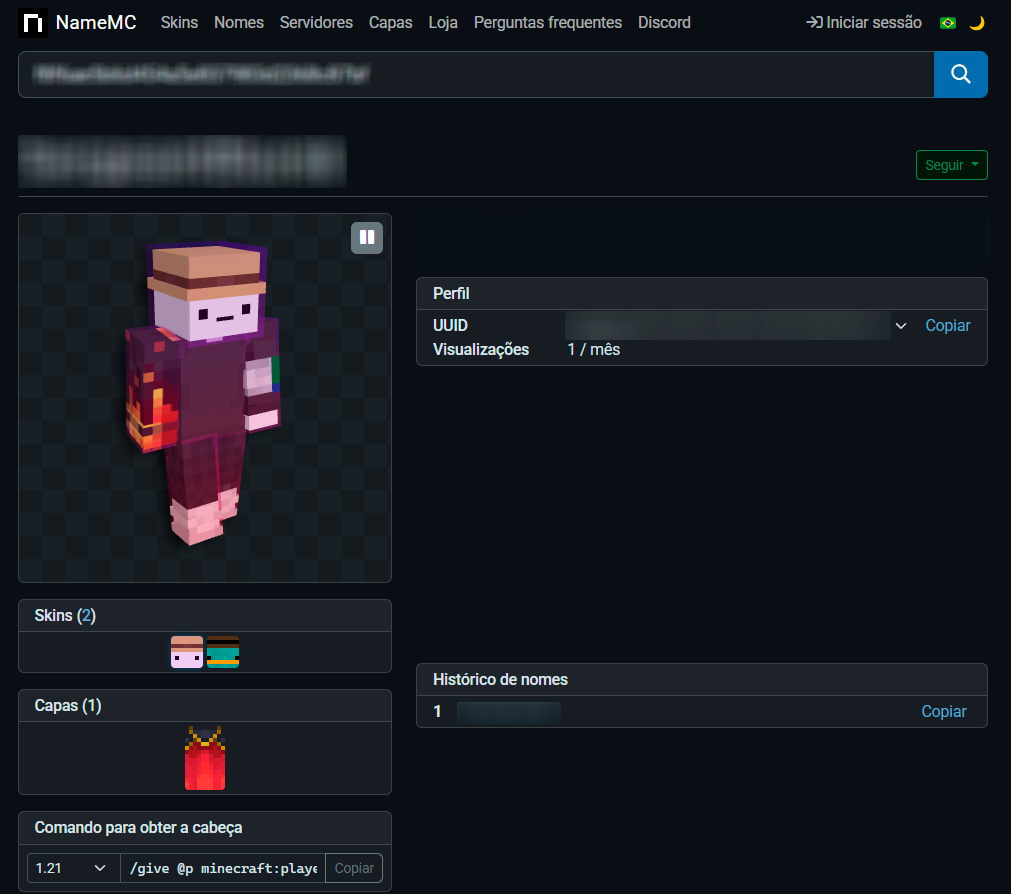Go to Servidores page

coord(316,23)
